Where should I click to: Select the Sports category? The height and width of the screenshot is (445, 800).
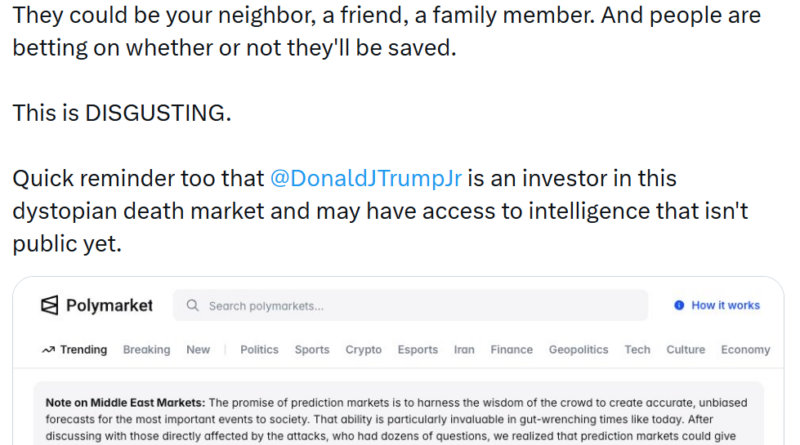tap(312, 350)
